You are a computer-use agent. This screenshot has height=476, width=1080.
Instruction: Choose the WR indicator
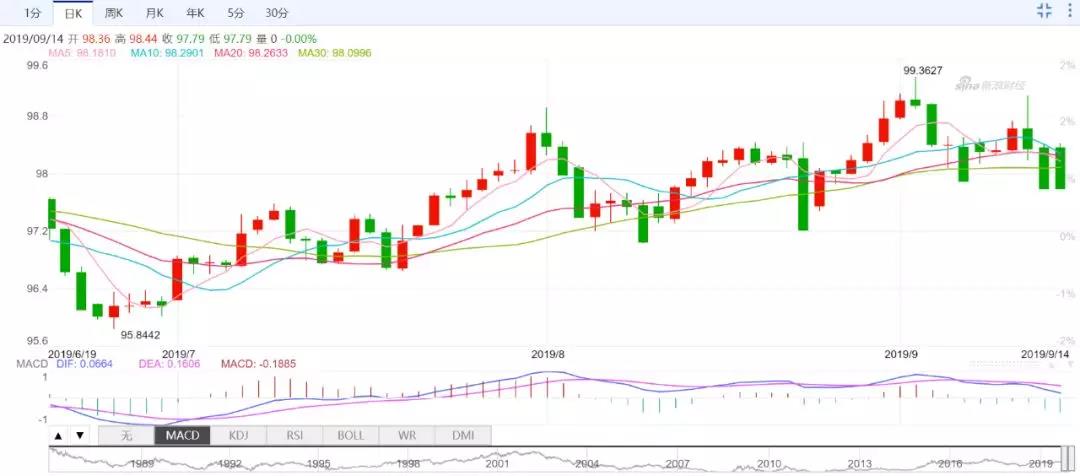coord(407,436)
